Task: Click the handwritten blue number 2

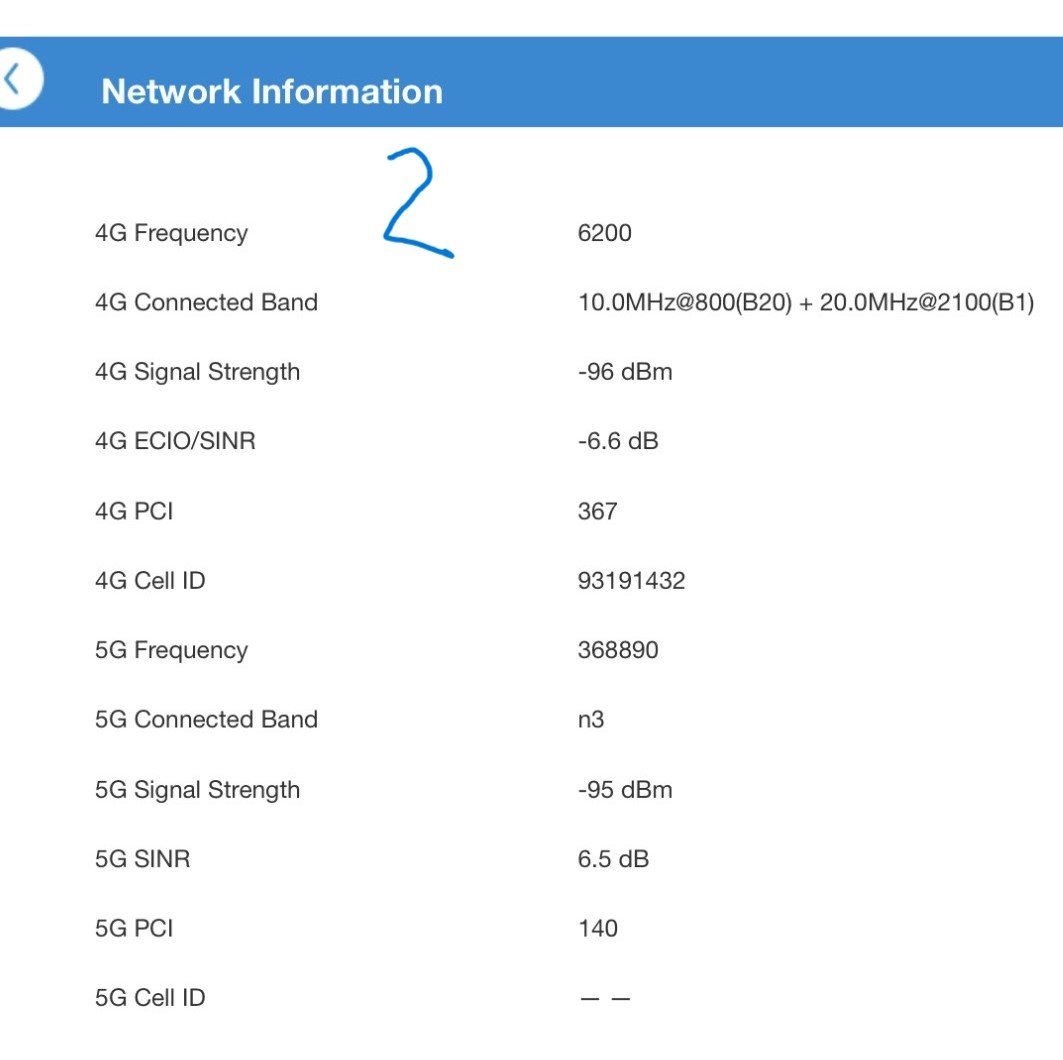Action: [416, 203]
